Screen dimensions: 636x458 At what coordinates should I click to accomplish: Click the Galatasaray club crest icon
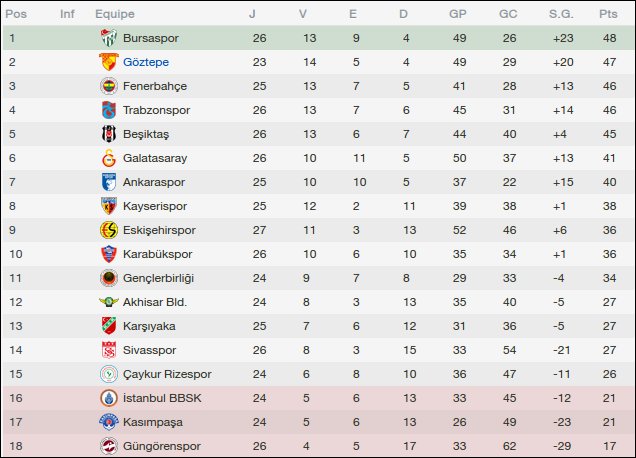click(x=108, y=158)
